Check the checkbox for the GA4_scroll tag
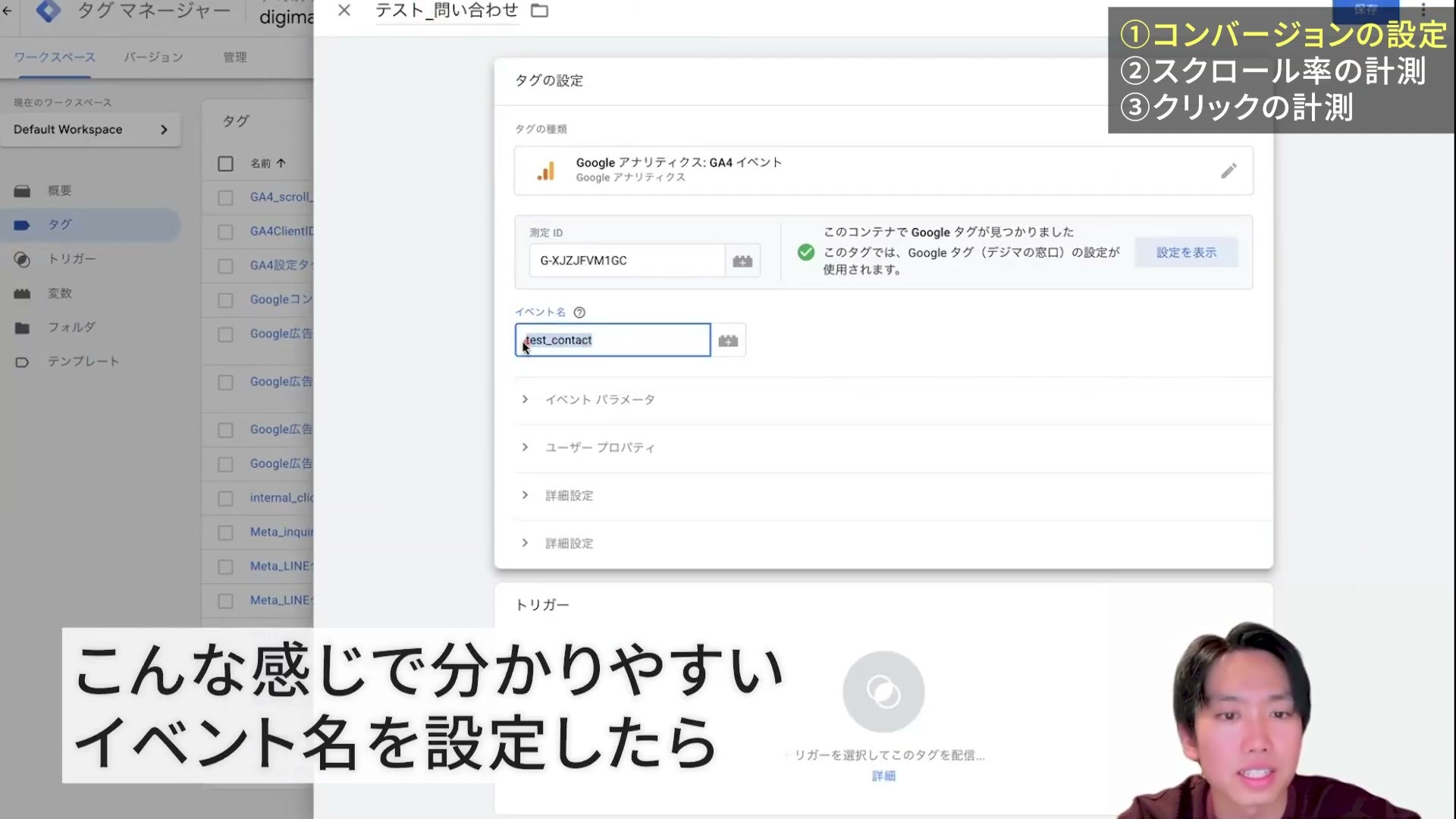 (x=225, y=198)
